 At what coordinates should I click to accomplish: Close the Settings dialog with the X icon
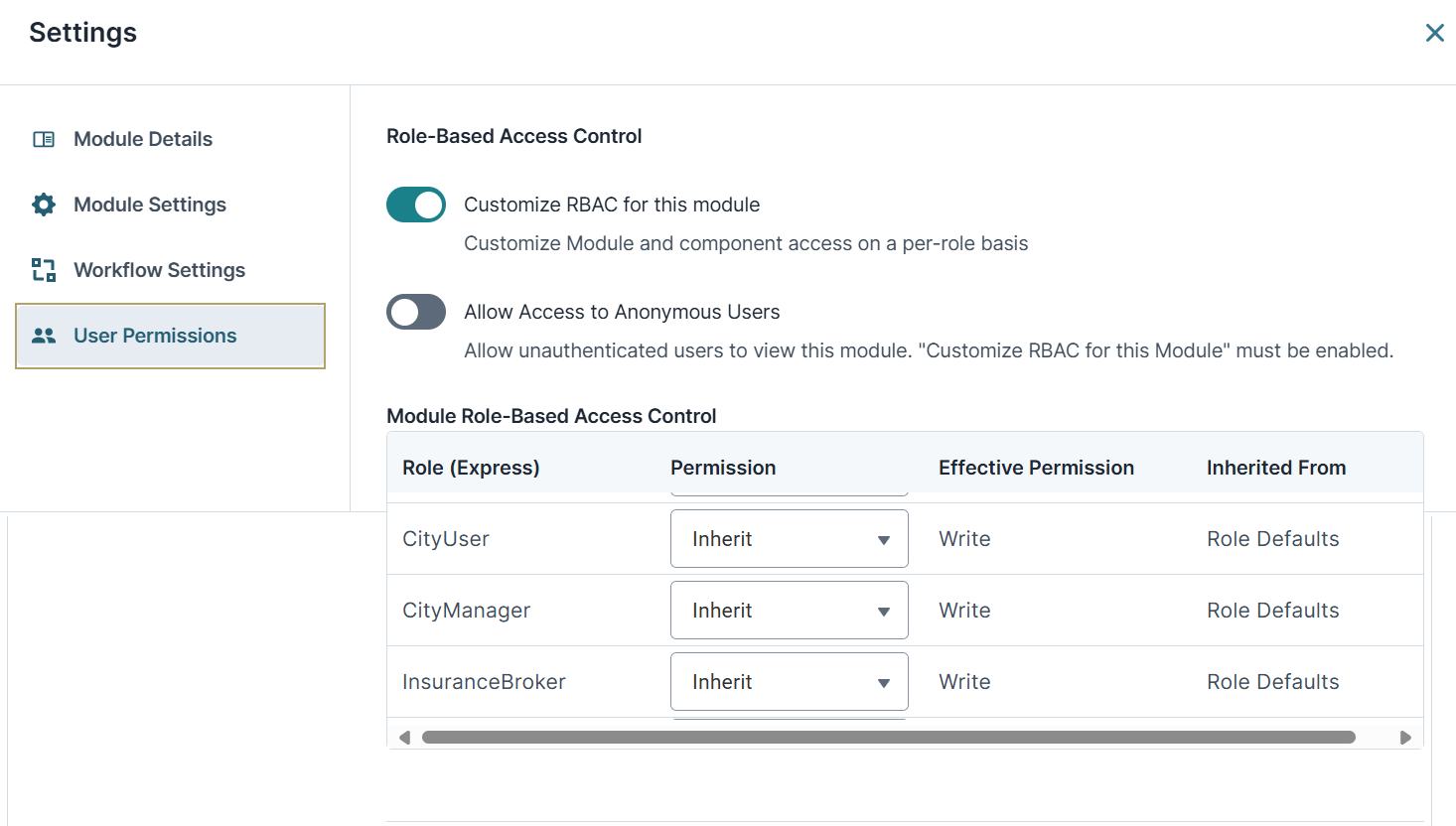pyautogui.click(x=1434, y=33)
